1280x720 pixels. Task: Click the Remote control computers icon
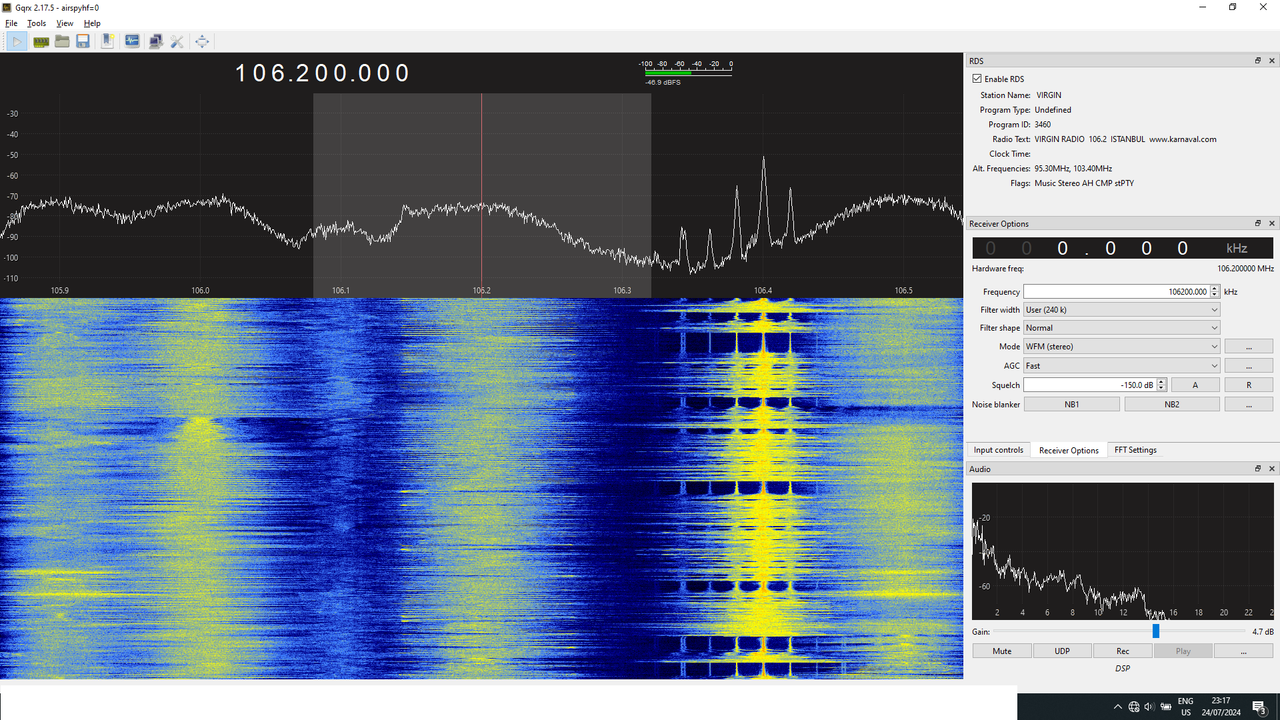coord(155,41)
